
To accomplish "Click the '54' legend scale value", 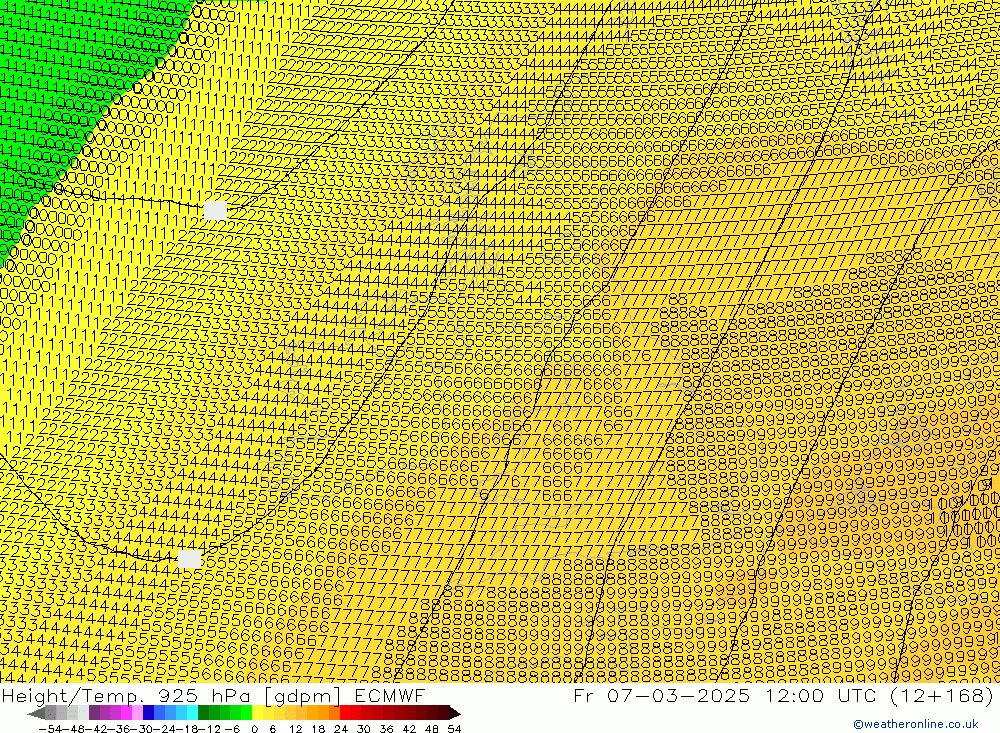I will coord(454,729).
